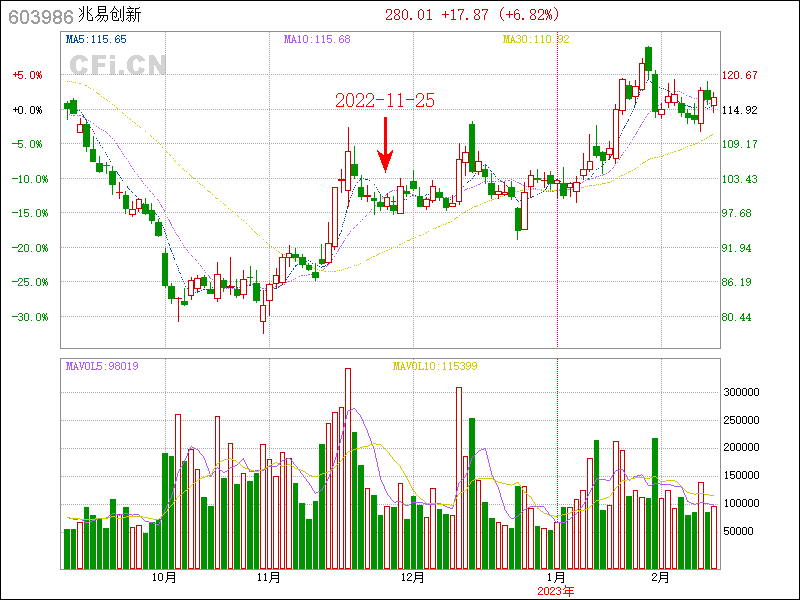Click the MA10:115.68 indicator label
The width and height of the screenshot is (800, 600).
point(317,39)
